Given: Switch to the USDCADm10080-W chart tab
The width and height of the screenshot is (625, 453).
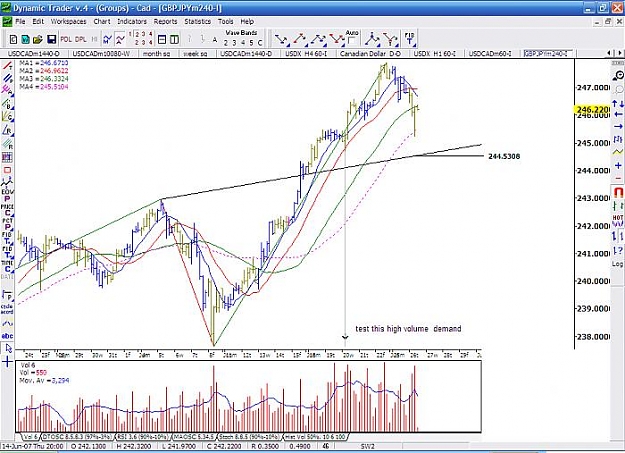Looking at the screenshot, I should 101,53.
